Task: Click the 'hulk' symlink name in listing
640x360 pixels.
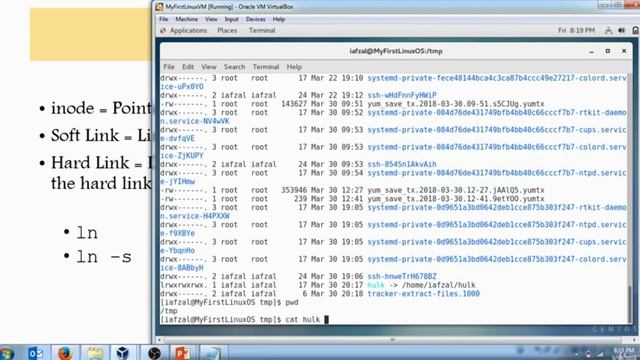Action: click(x=376, y=285)
